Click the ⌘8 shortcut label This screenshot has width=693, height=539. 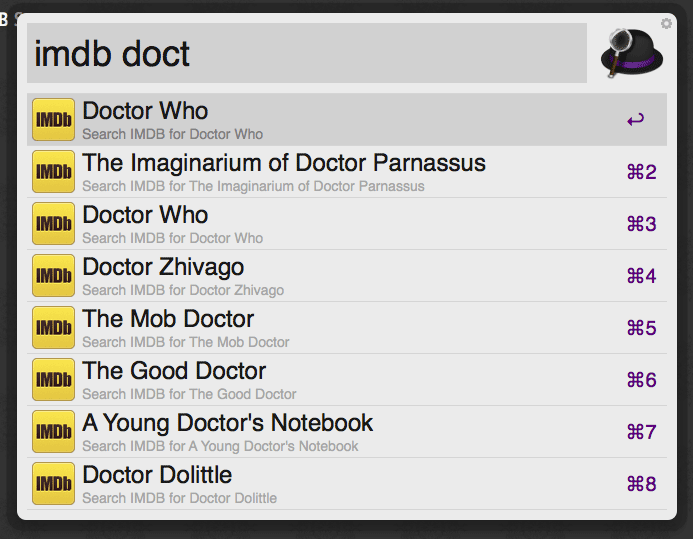(x=641, y=484)
